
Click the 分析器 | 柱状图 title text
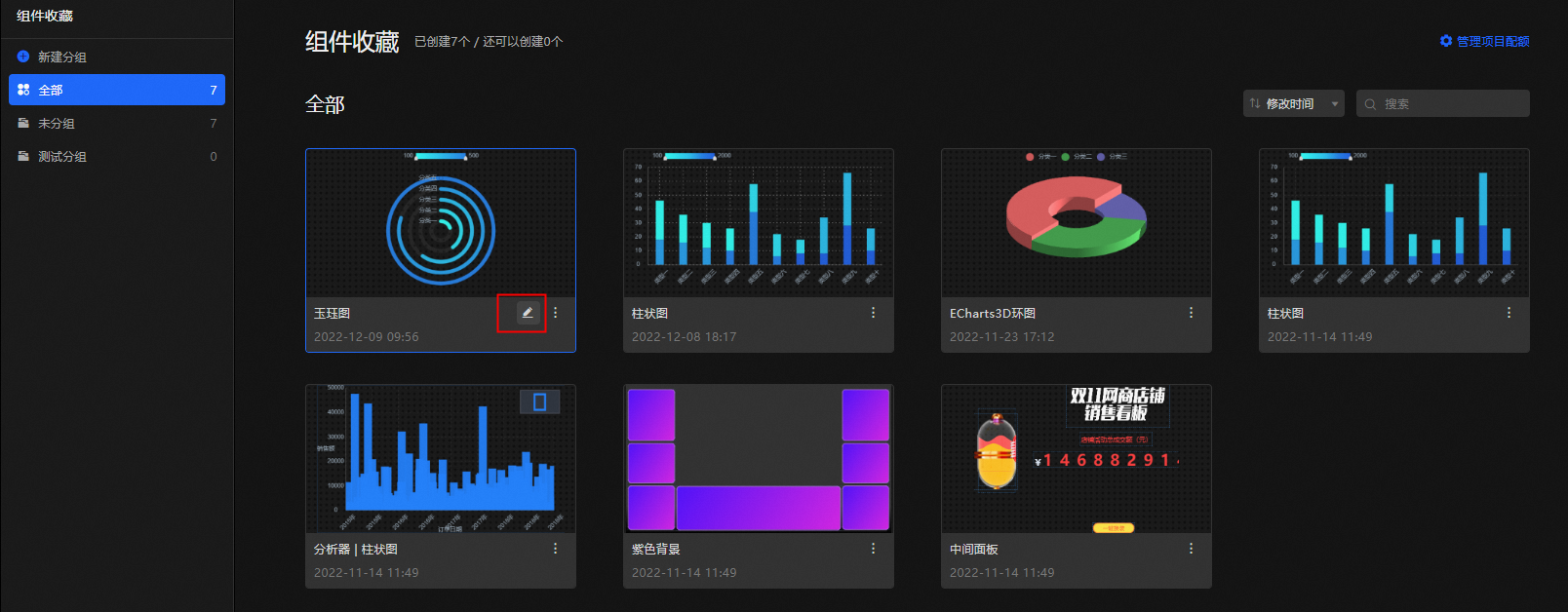click(x=356, y=550)
